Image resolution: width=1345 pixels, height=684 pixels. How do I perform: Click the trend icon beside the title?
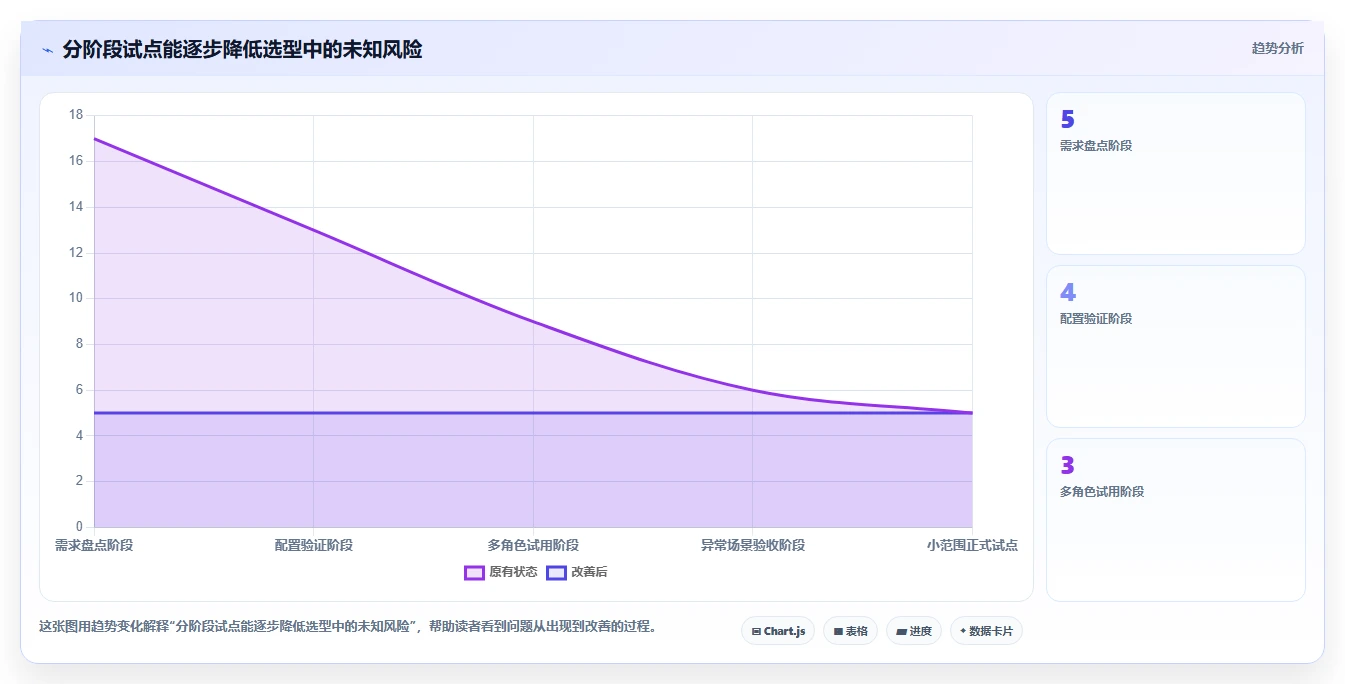click(48, 50)
